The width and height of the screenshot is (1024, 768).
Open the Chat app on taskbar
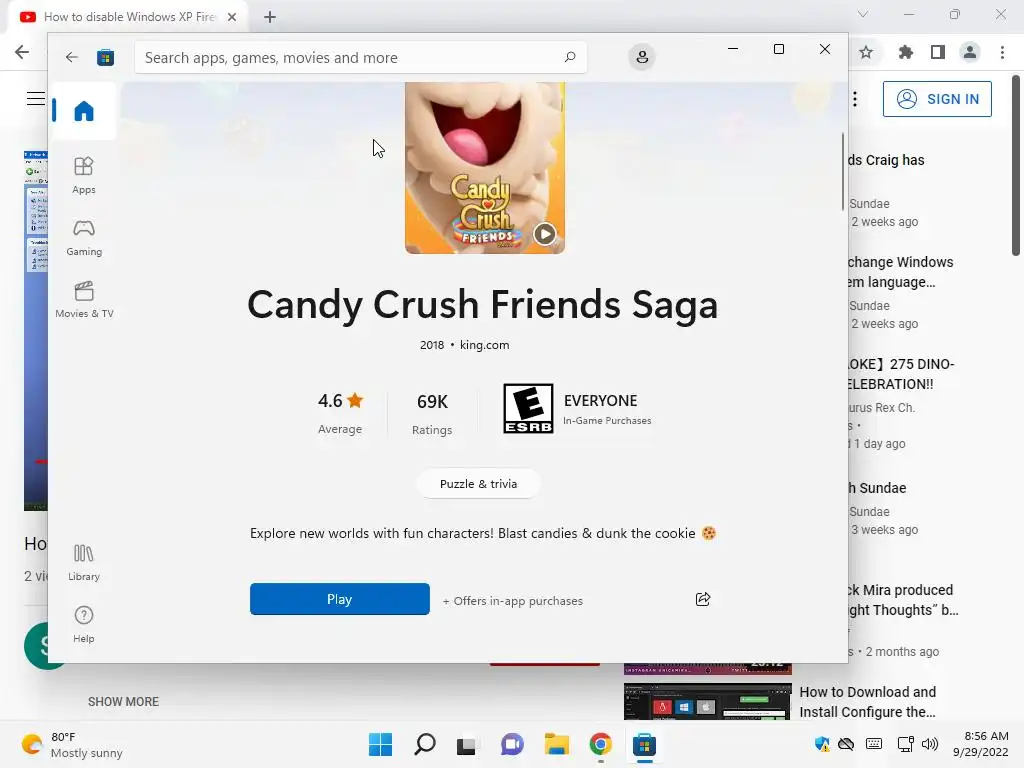[512, 744]
